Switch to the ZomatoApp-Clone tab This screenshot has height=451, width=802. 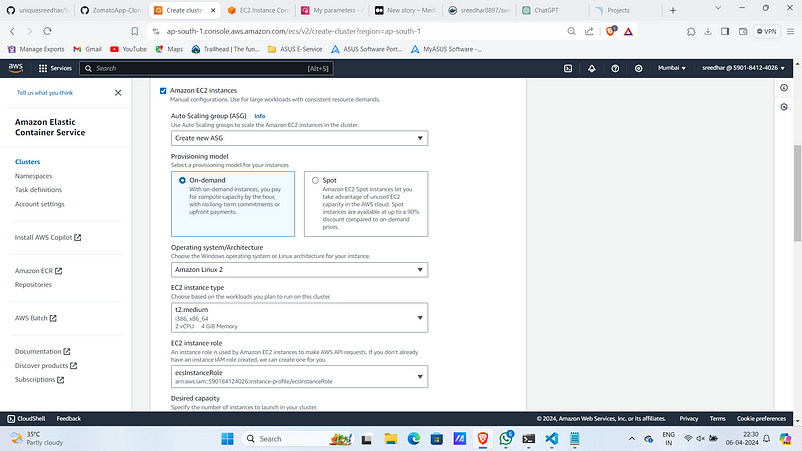111,10
